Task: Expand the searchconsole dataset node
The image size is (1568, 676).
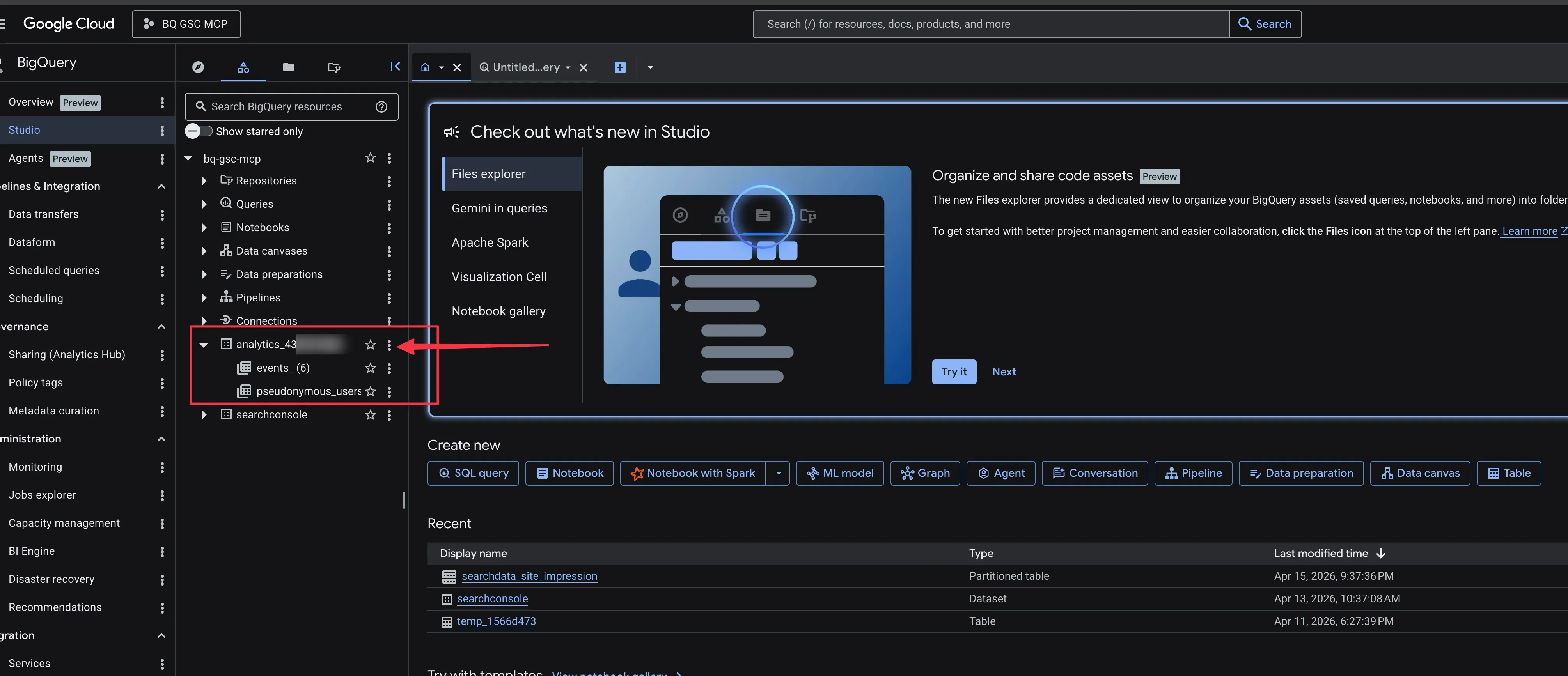Action: coord(204,415)
